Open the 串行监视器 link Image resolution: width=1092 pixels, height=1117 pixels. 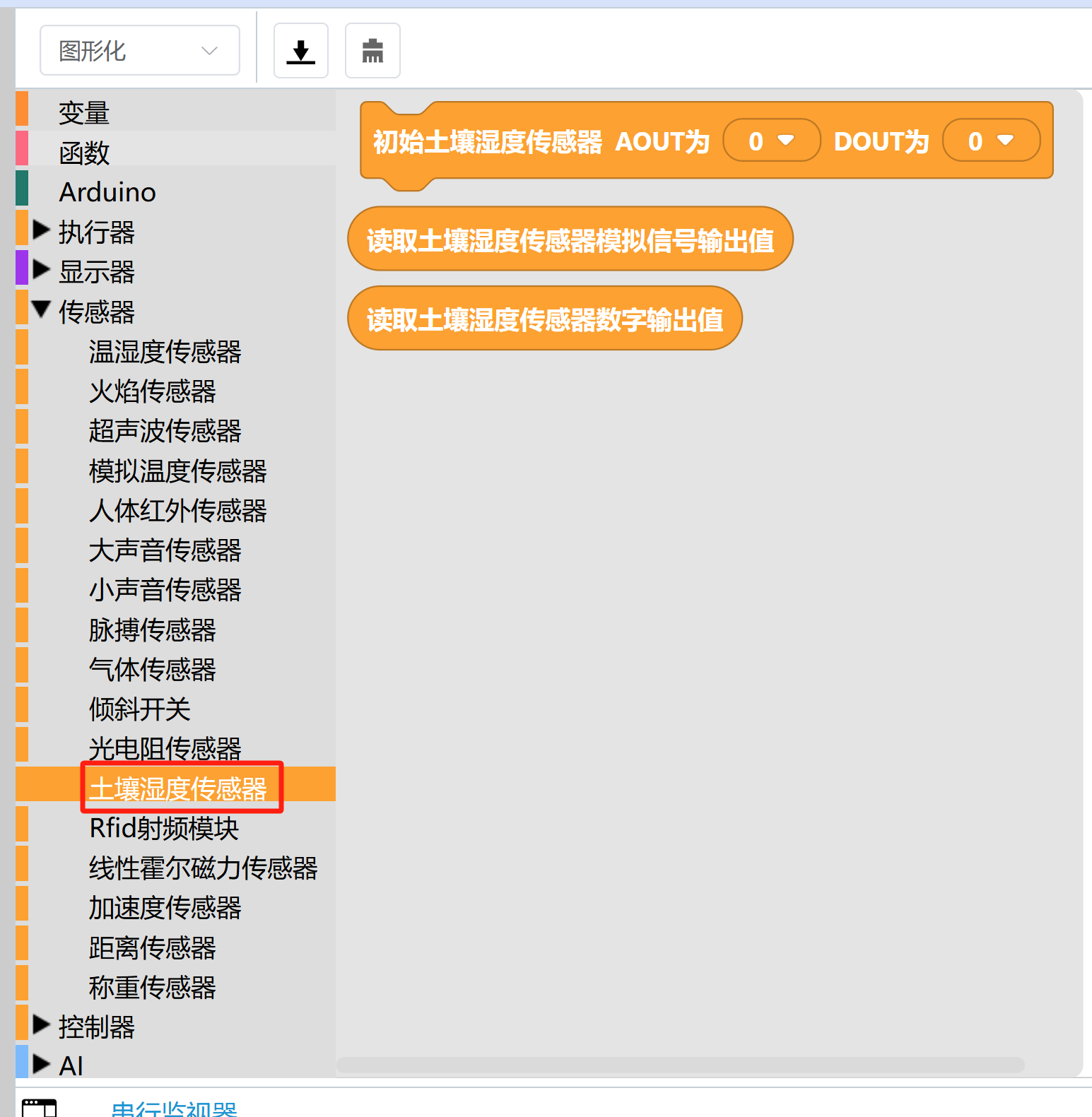174,1109
